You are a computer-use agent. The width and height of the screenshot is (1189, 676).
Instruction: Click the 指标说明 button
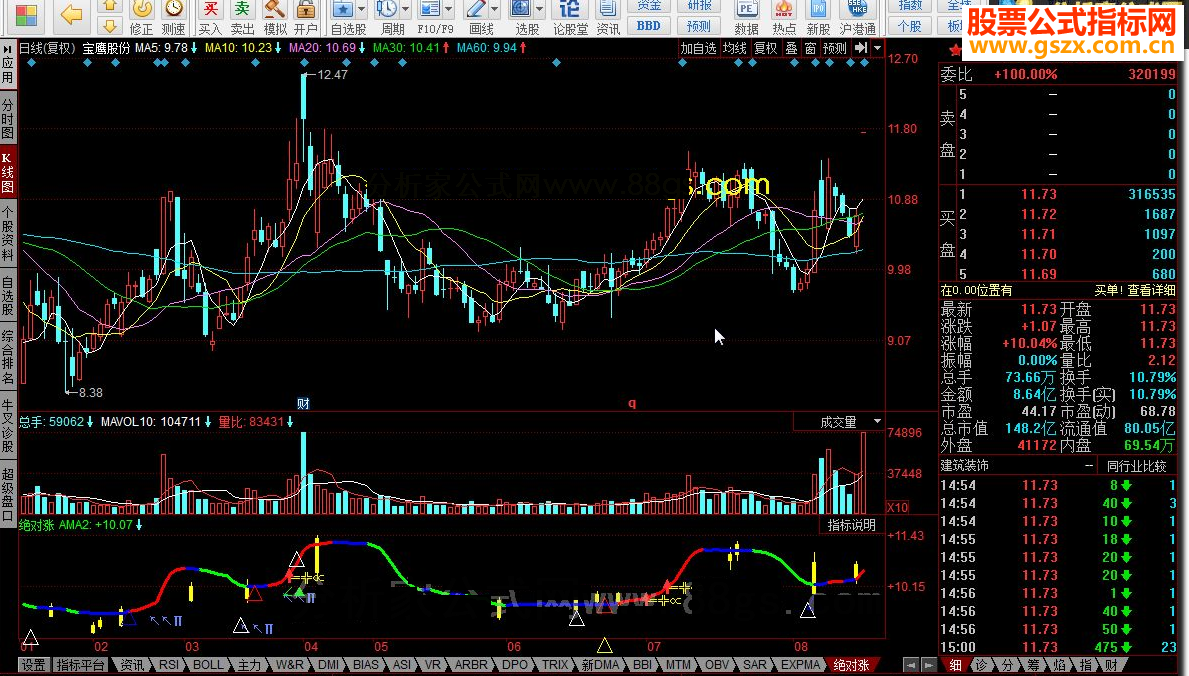click(x=851, y=525)
